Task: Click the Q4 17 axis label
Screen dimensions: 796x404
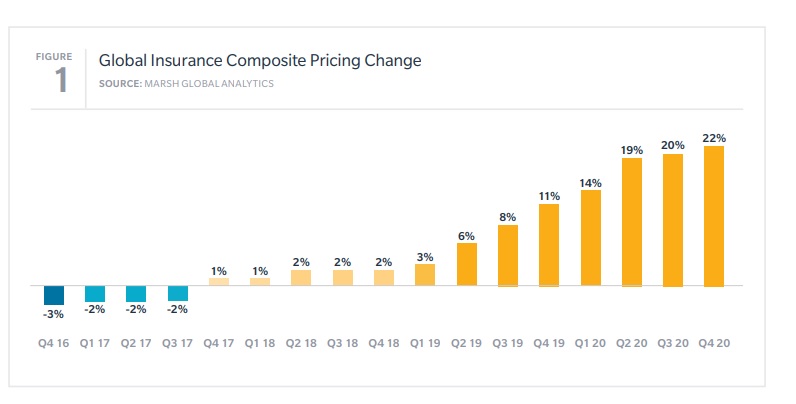Action: [x=219, y=342]
